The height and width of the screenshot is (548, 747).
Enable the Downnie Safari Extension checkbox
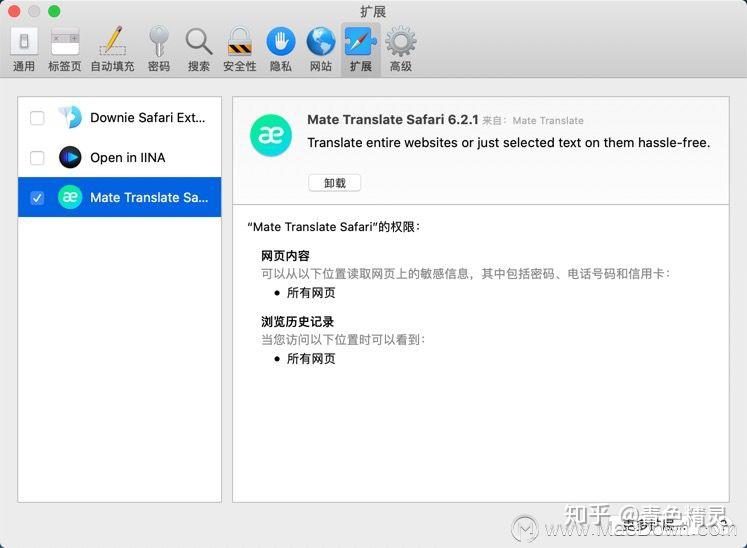37,118
